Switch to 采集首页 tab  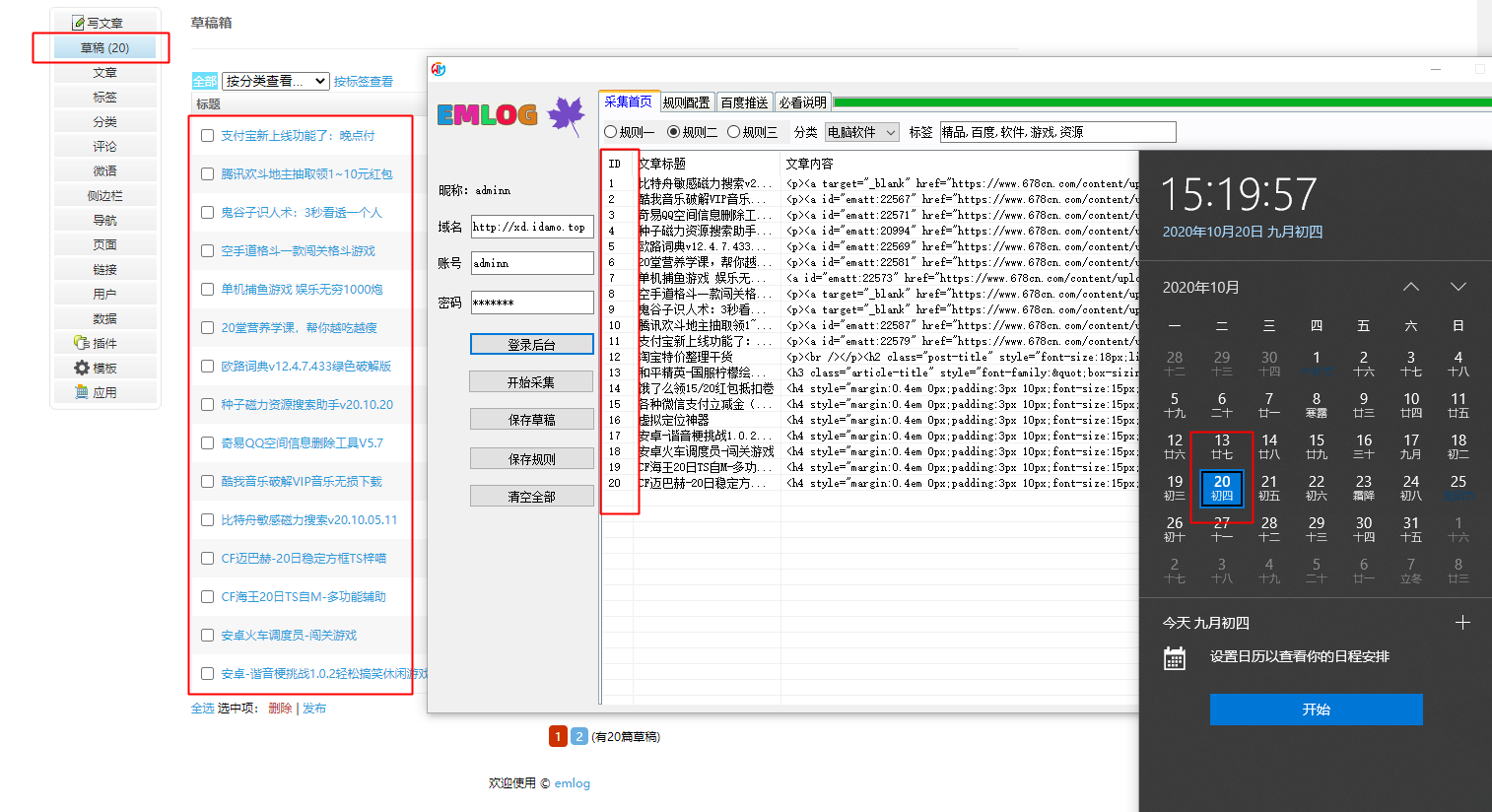(x=628, y=101)
